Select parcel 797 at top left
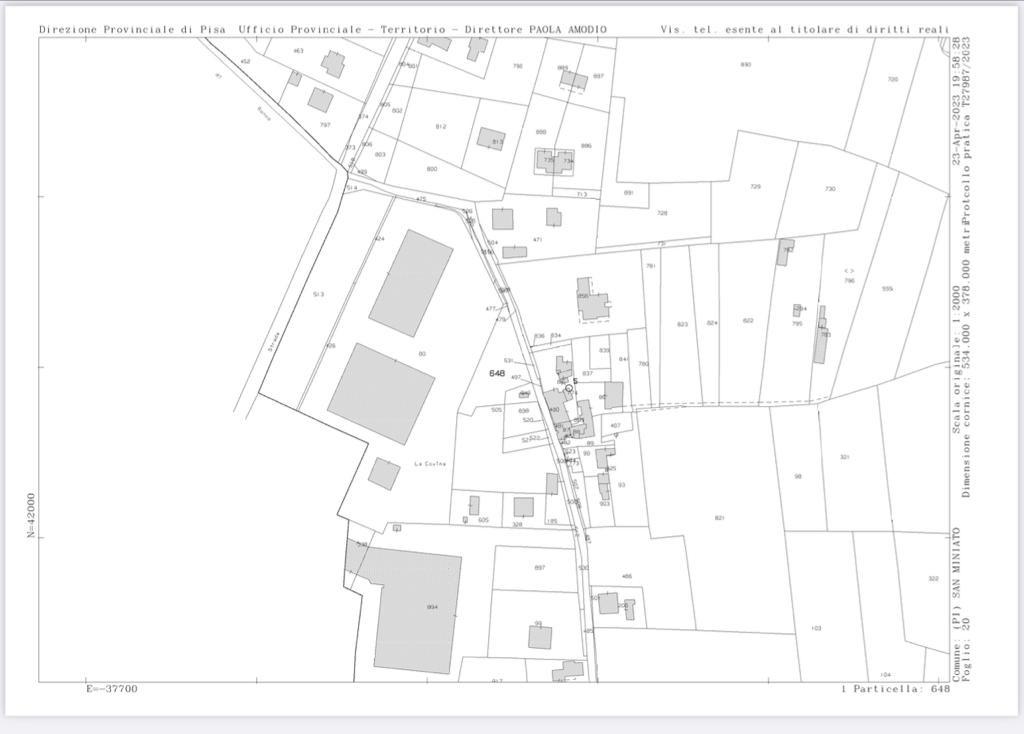The image size is (1024, 734). (325, 125)
